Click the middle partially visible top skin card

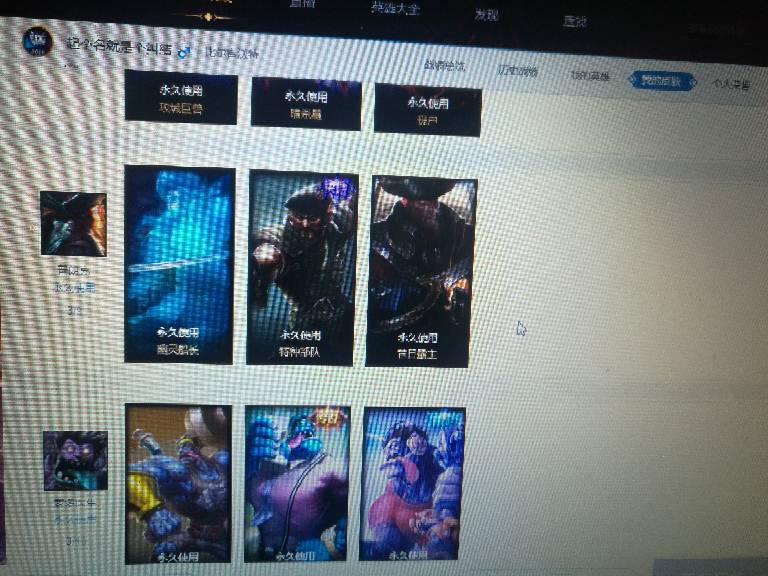[x=305, y=103]
